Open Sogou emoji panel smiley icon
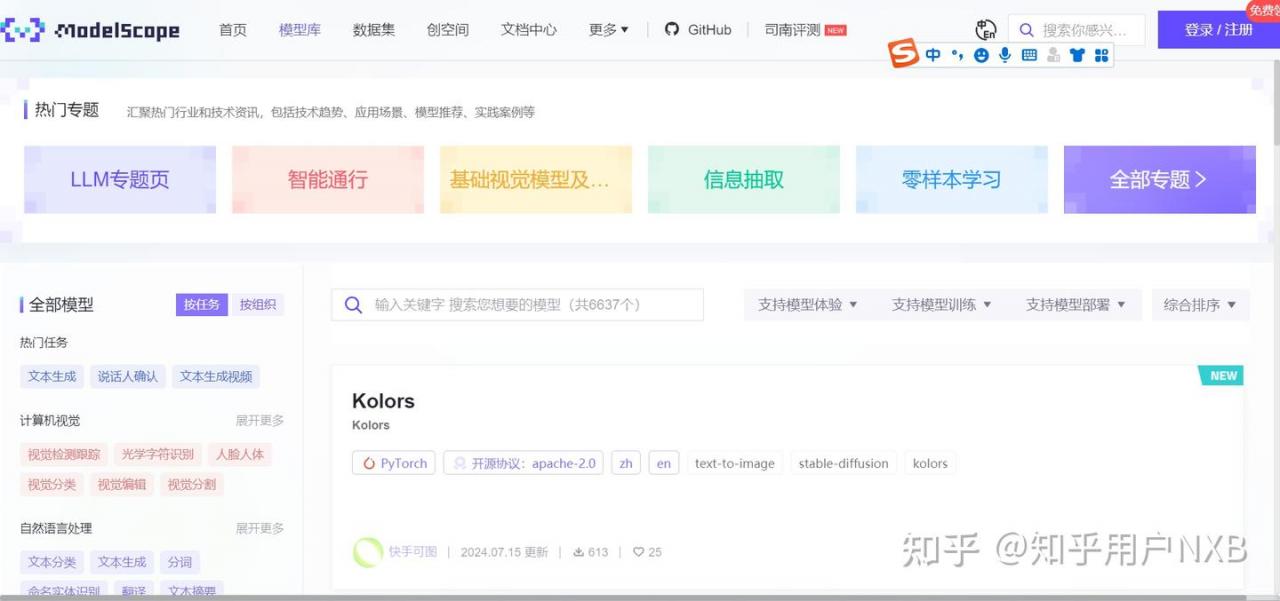The image size is (1280, 601). pyautogui.click(x=981, y=55)
